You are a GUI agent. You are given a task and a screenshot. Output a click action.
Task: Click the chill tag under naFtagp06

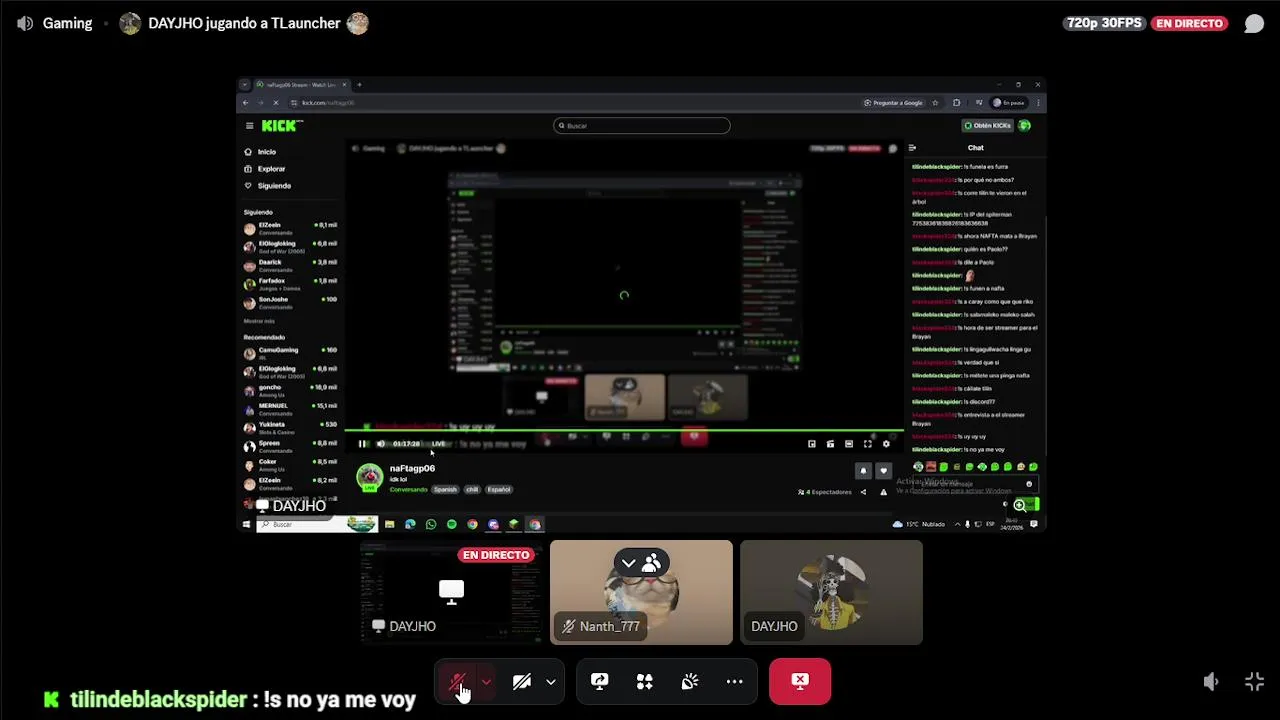[472, 490]
